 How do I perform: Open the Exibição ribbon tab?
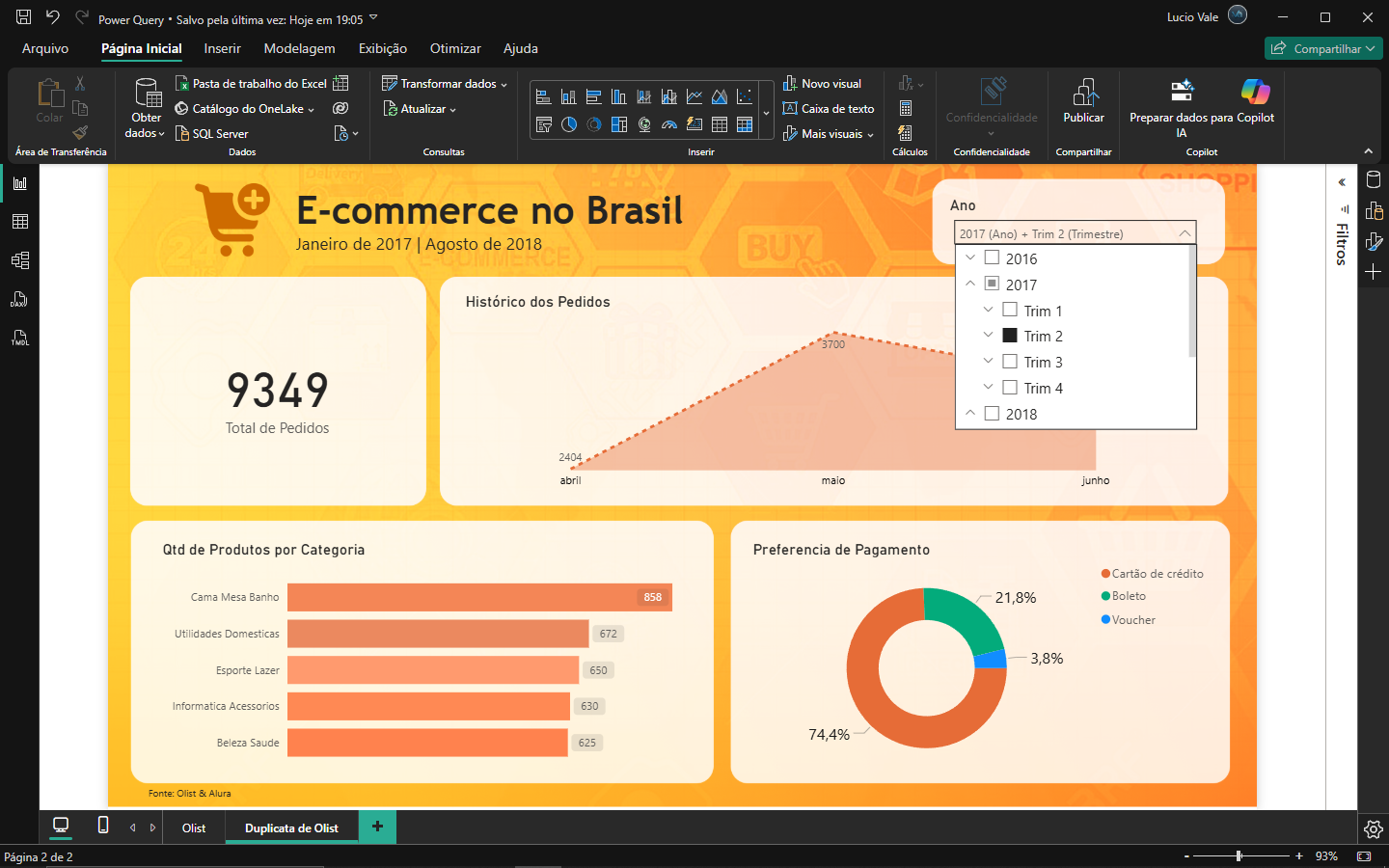click(x=383, y=48)
